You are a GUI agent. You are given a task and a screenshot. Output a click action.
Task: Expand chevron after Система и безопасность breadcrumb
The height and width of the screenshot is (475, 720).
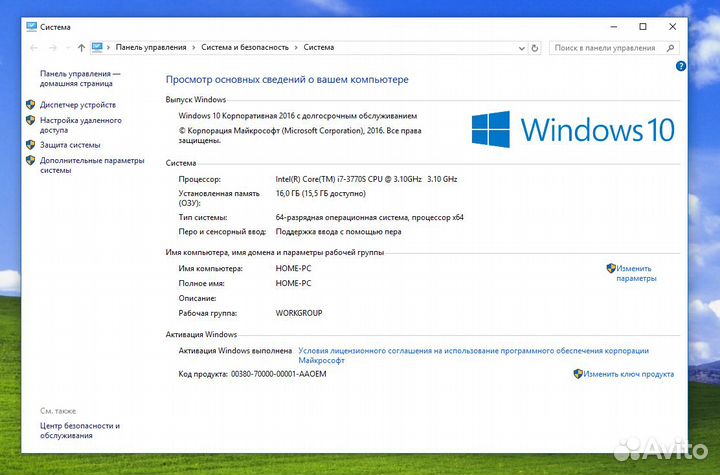pos(296,48)
